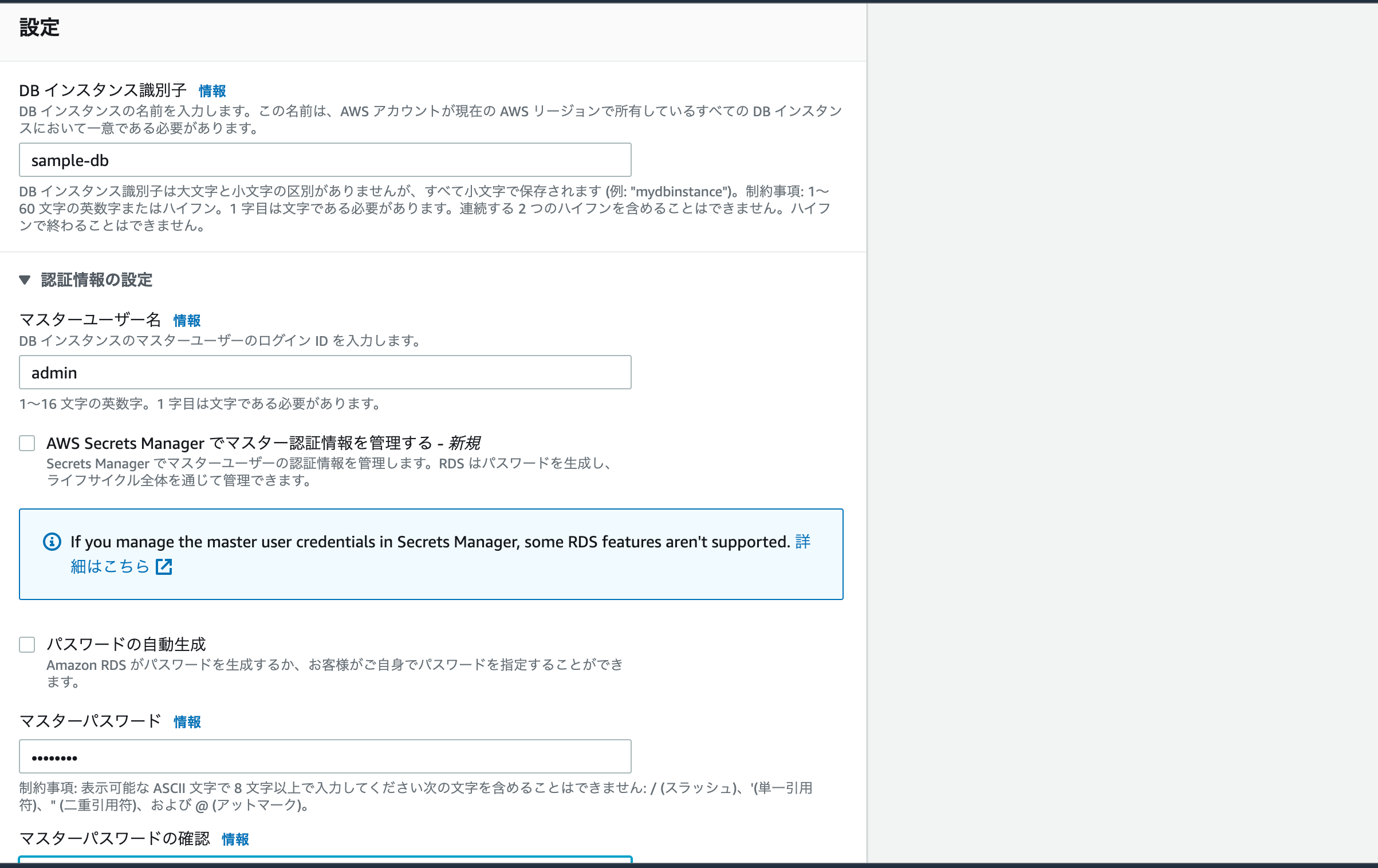Select the sample-db instance identifier field
The width and height of the screenshot is (1378, 868).
point(324,160)
